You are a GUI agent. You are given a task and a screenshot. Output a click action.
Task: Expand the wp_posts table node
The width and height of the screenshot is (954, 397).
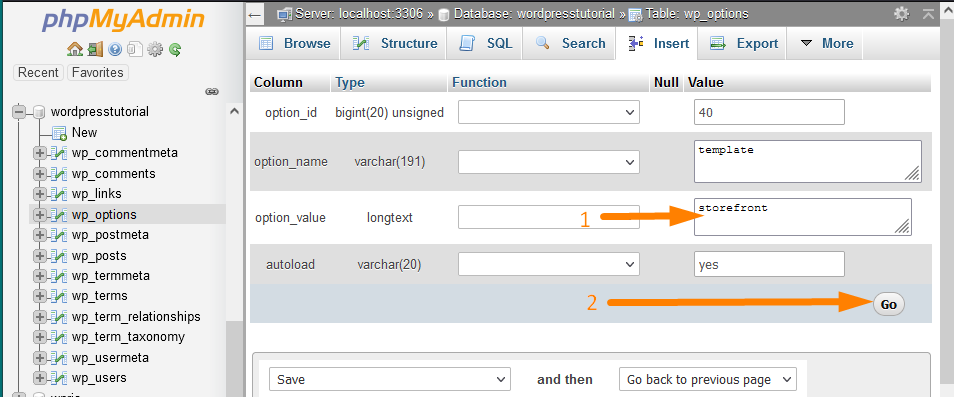pos(40,255)
